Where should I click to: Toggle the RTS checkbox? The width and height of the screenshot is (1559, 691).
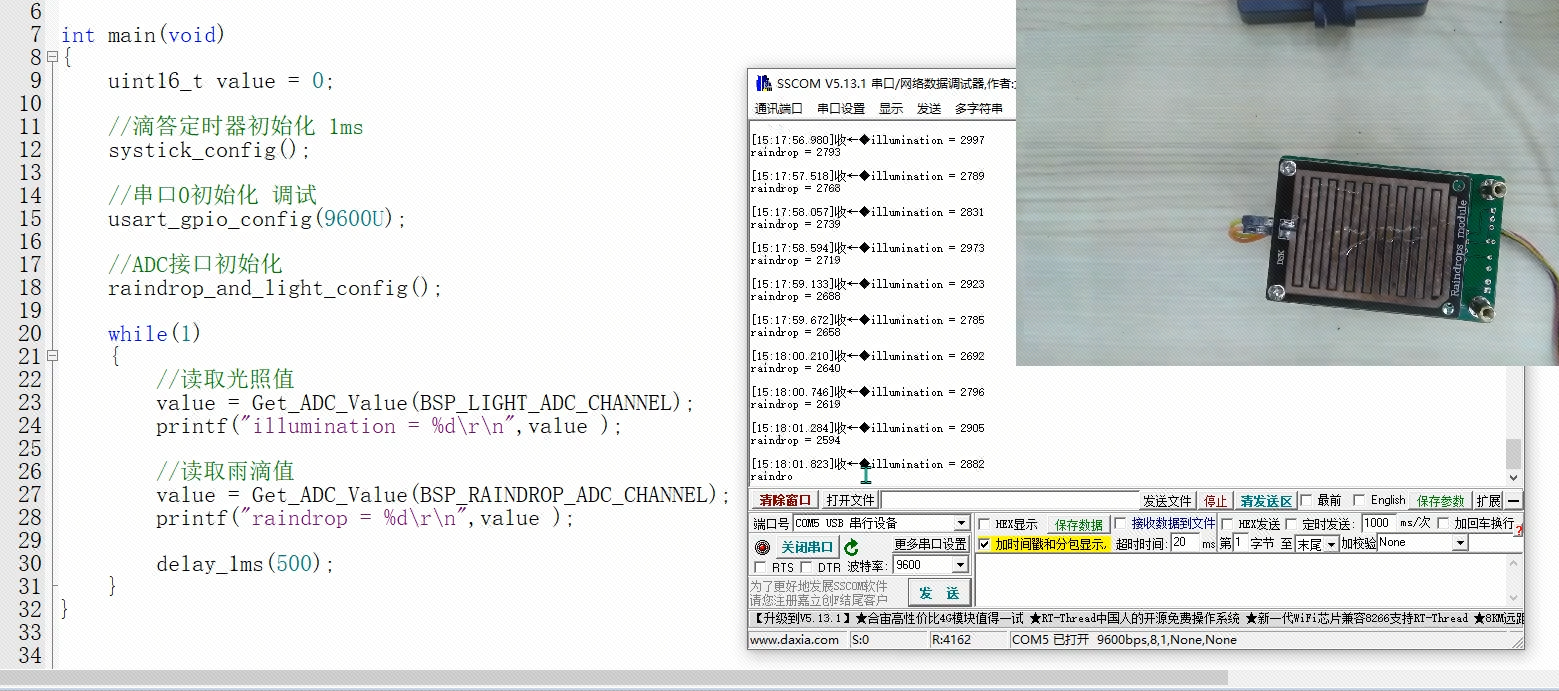[760, 567]
